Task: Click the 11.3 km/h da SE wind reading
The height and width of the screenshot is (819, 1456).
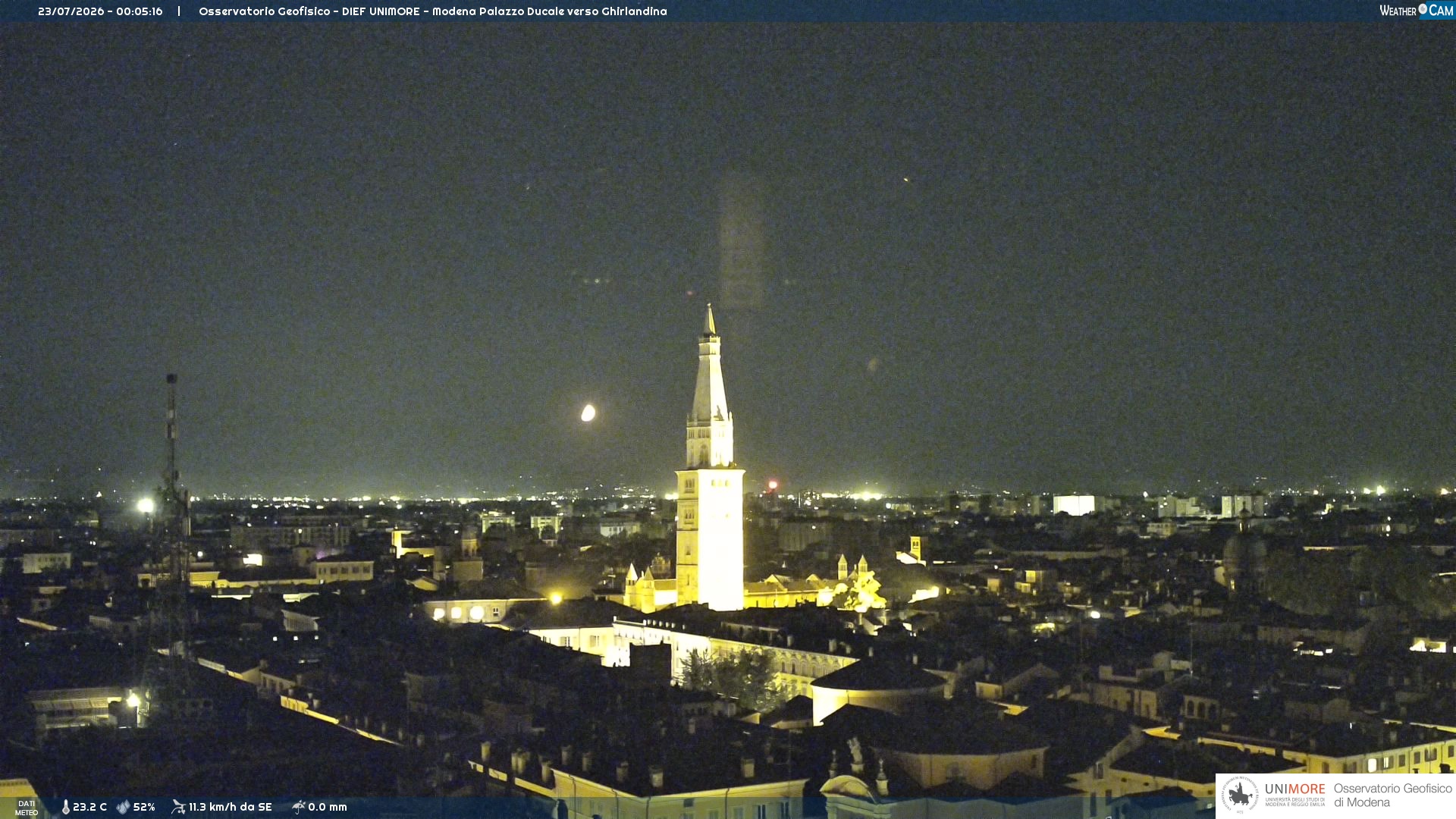Action: [230, 807]
